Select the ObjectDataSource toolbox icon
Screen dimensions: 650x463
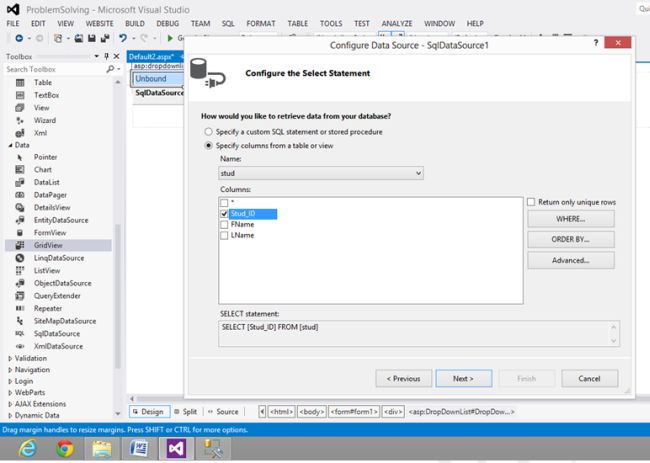(x=20, y=283)
